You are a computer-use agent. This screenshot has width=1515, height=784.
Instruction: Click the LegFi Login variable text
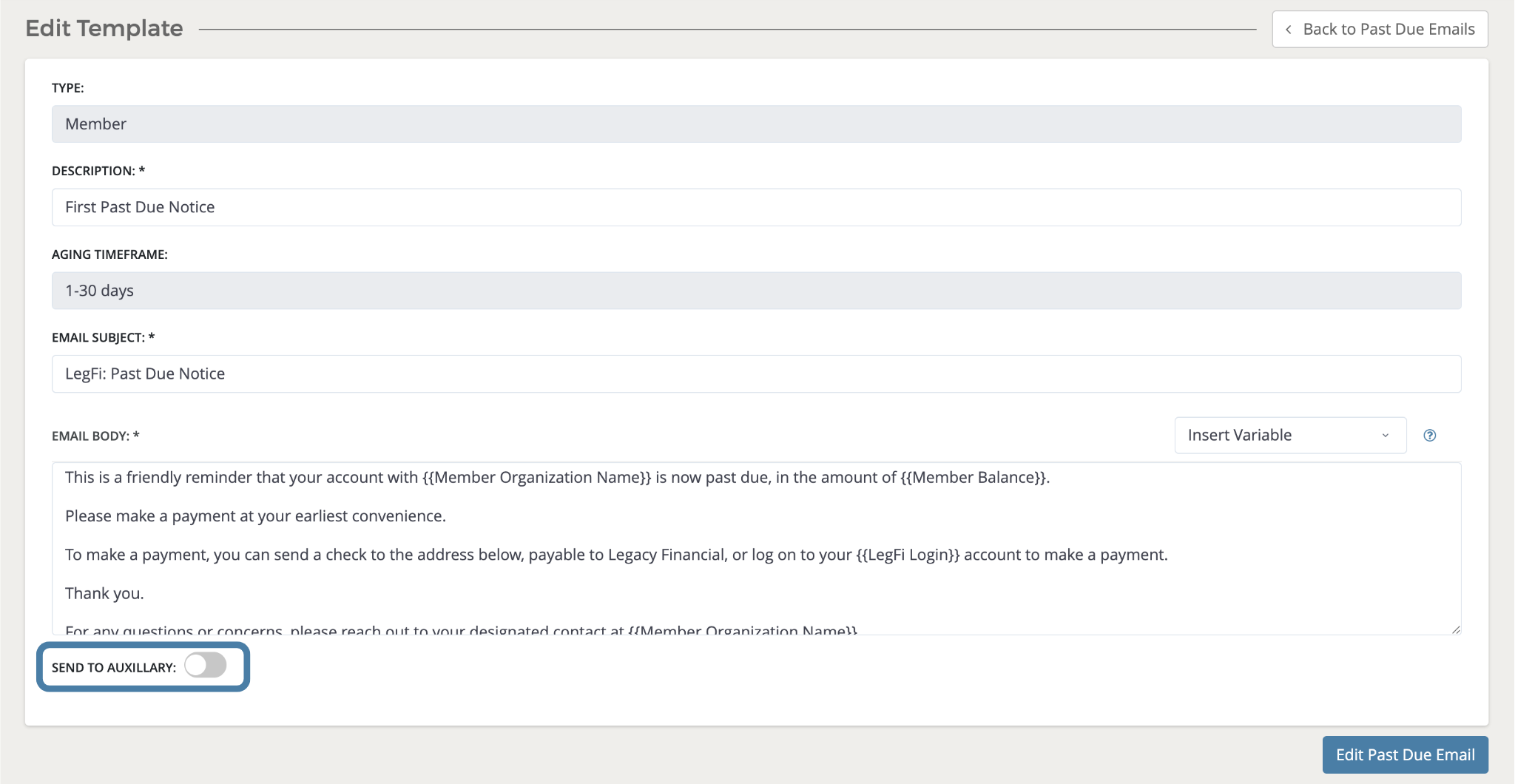coord(908,555)
